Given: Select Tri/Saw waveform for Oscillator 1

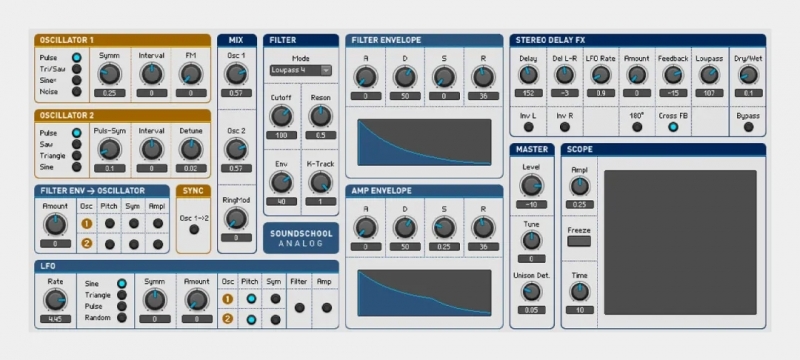Looking at the screenshot, I should pyautogui.click(x=77, y=69).
